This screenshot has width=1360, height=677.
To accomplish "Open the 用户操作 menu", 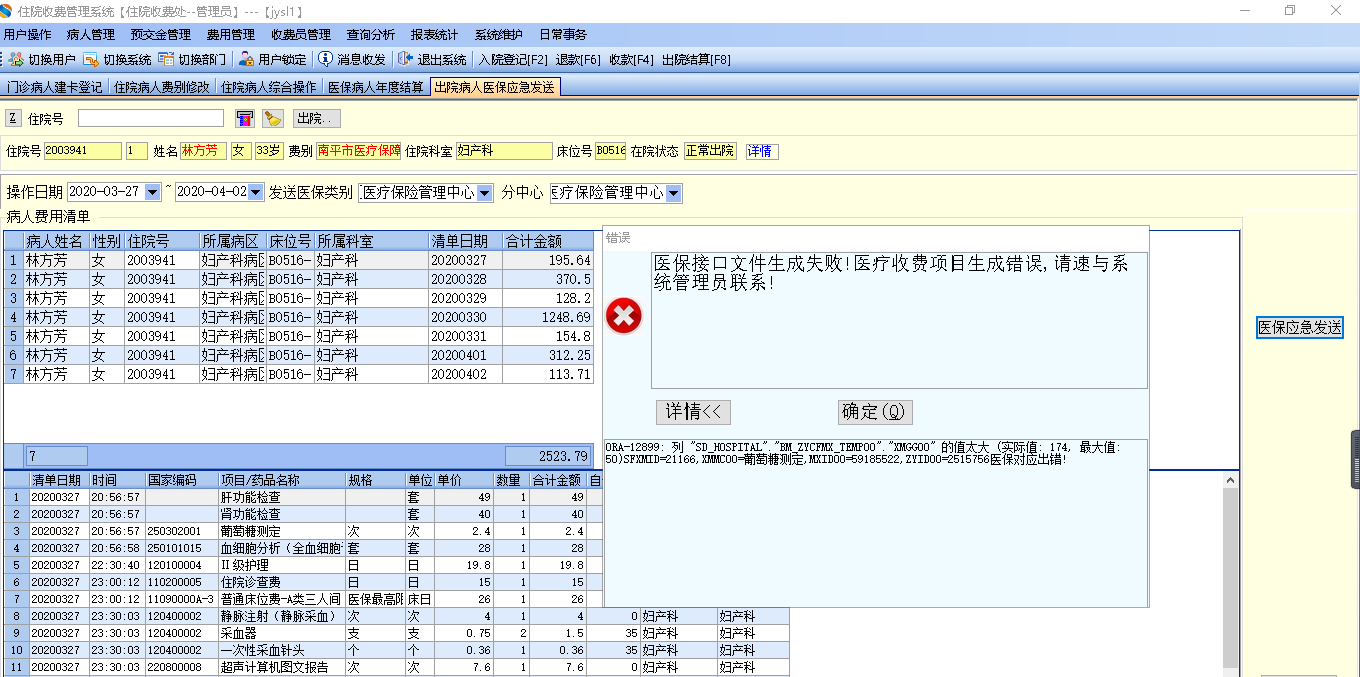I will pos(27,34).
